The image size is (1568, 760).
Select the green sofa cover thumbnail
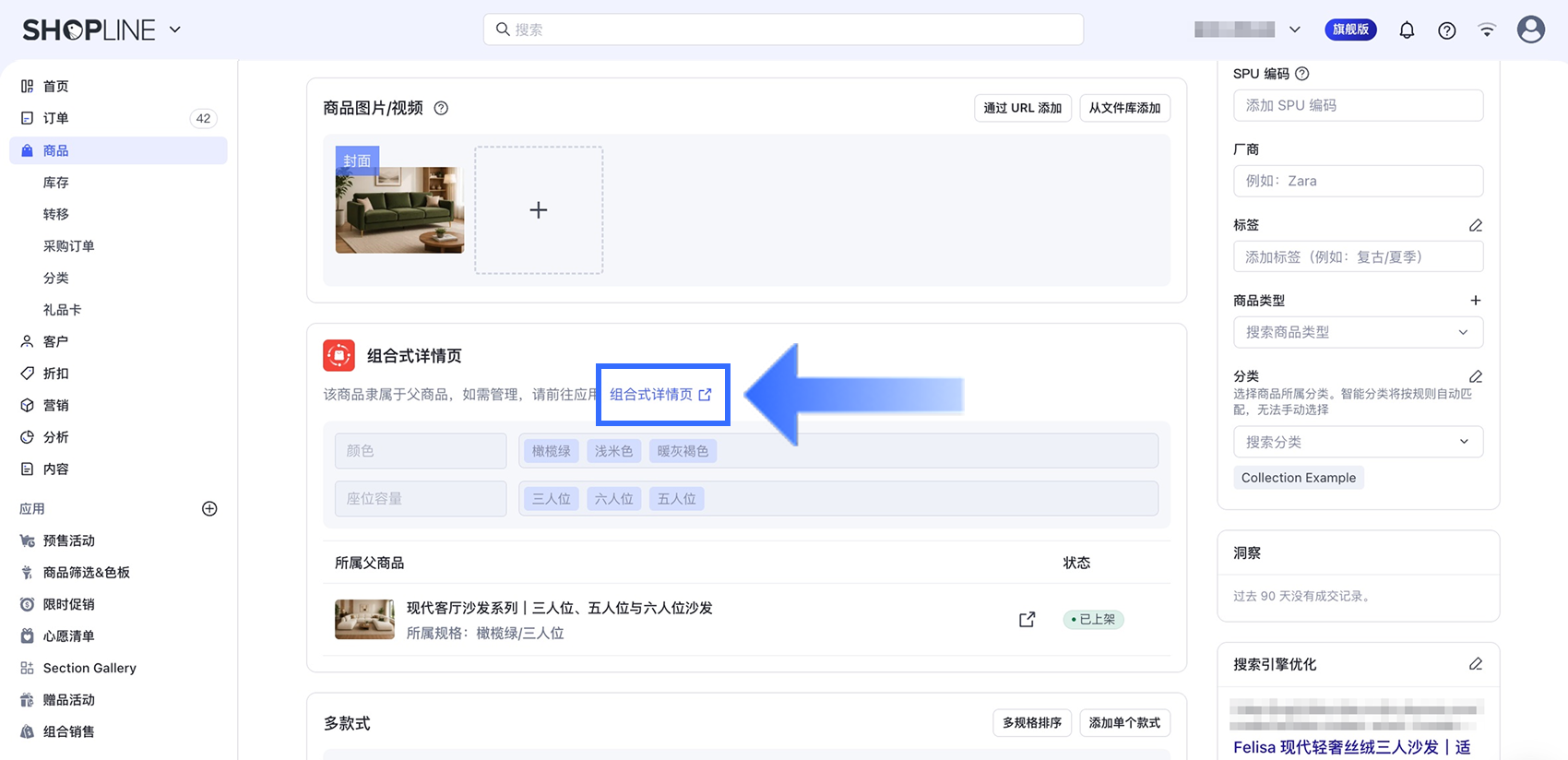tap(399, 200)
